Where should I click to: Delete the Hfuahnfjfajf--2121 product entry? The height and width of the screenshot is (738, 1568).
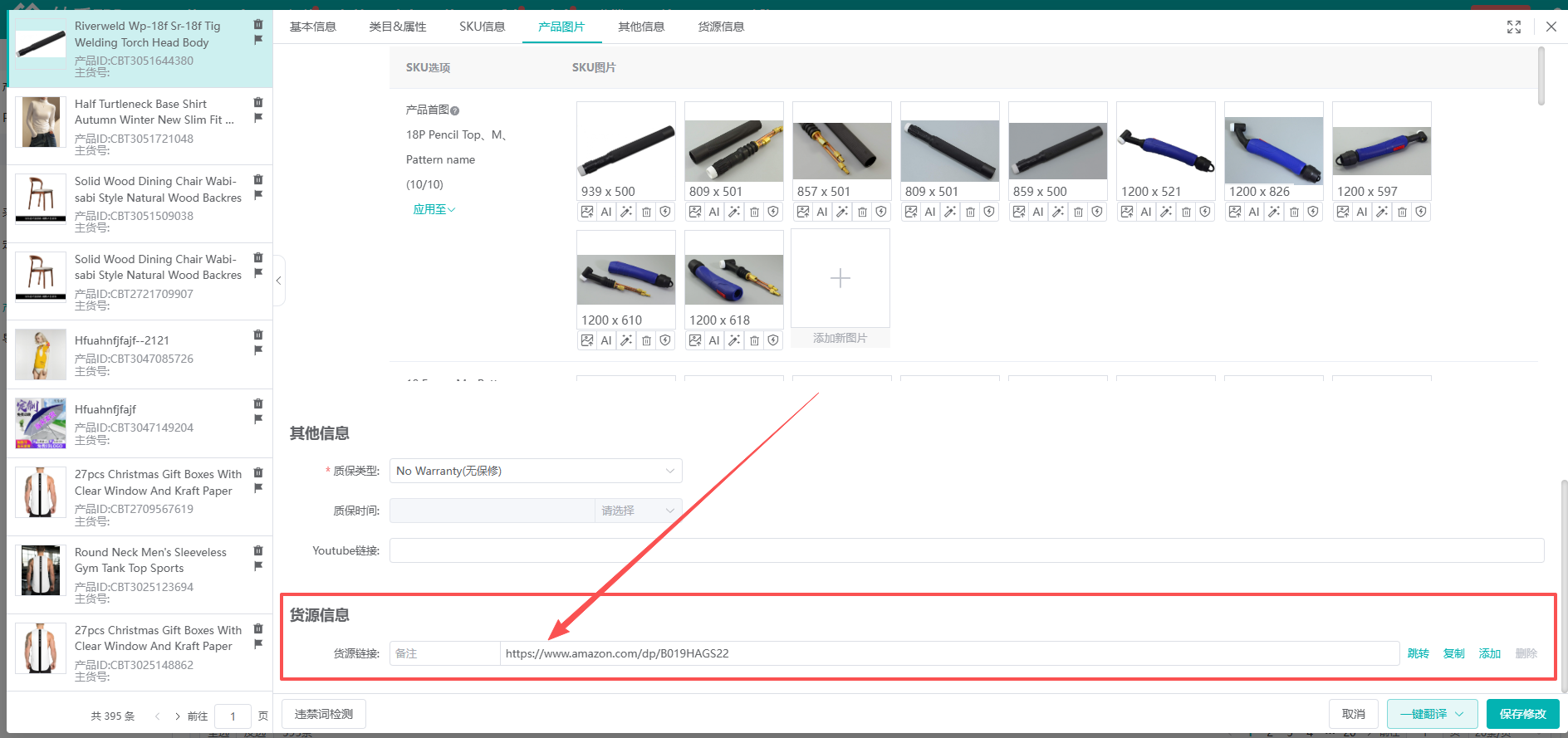pyautogui.click(x=258, y=335)
